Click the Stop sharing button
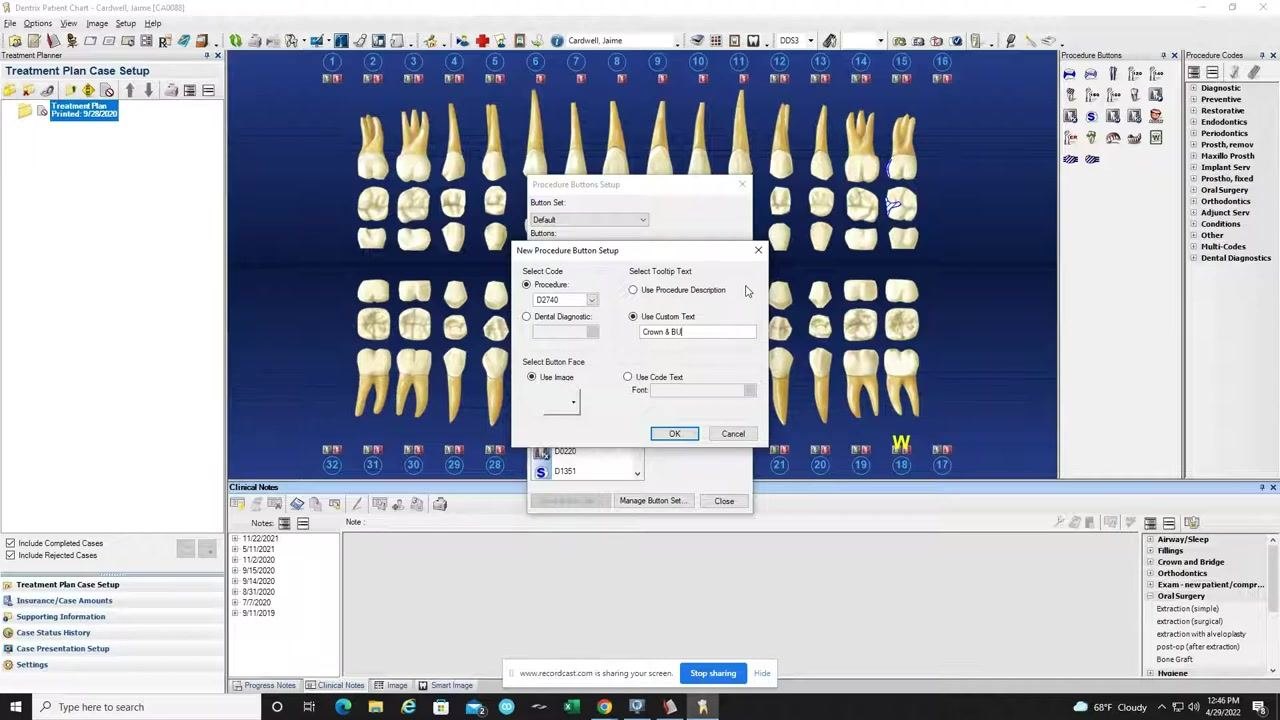This screenshot has height=720, width=1280. point(713,673)
